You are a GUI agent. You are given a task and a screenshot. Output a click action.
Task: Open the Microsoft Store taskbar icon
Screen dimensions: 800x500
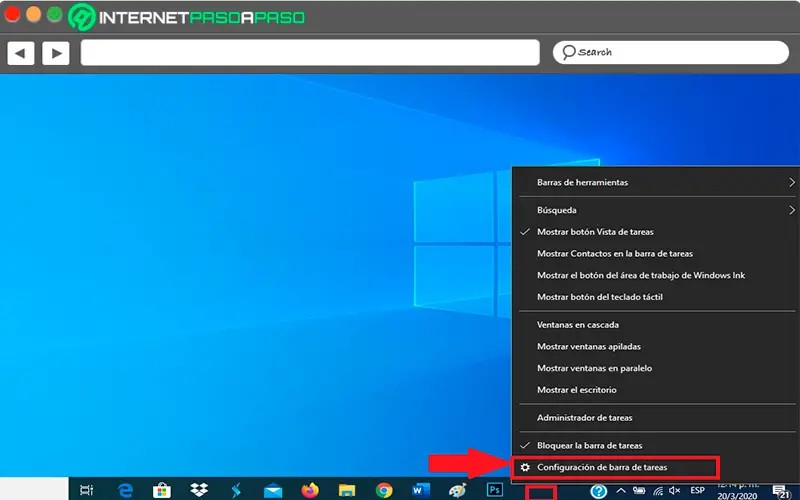point(162,490)
